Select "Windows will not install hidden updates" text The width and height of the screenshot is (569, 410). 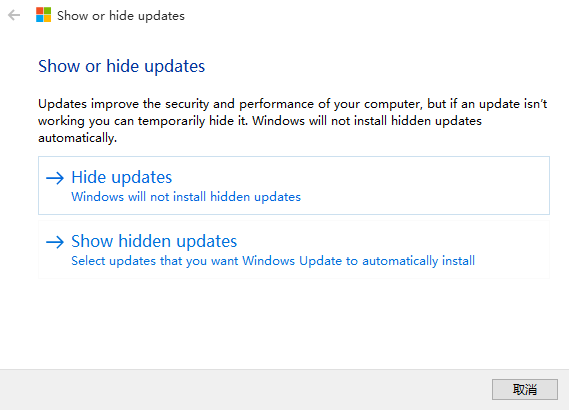(x=186, y=197)
